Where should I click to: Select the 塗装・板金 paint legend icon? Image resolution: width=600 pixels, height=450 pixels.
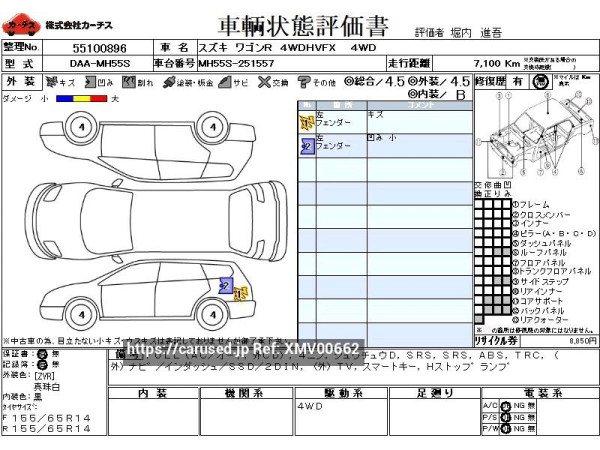[x=169, y=82]
